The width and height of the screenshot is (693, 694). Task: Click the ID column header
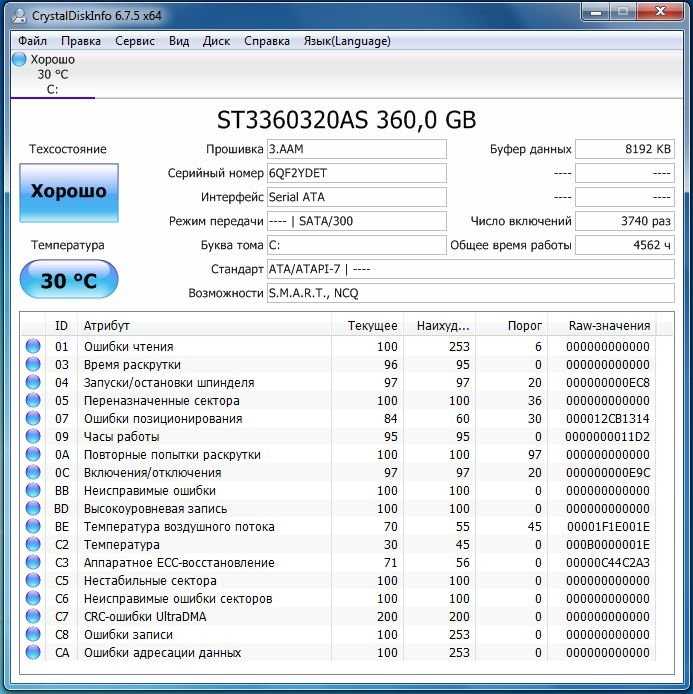62,326
